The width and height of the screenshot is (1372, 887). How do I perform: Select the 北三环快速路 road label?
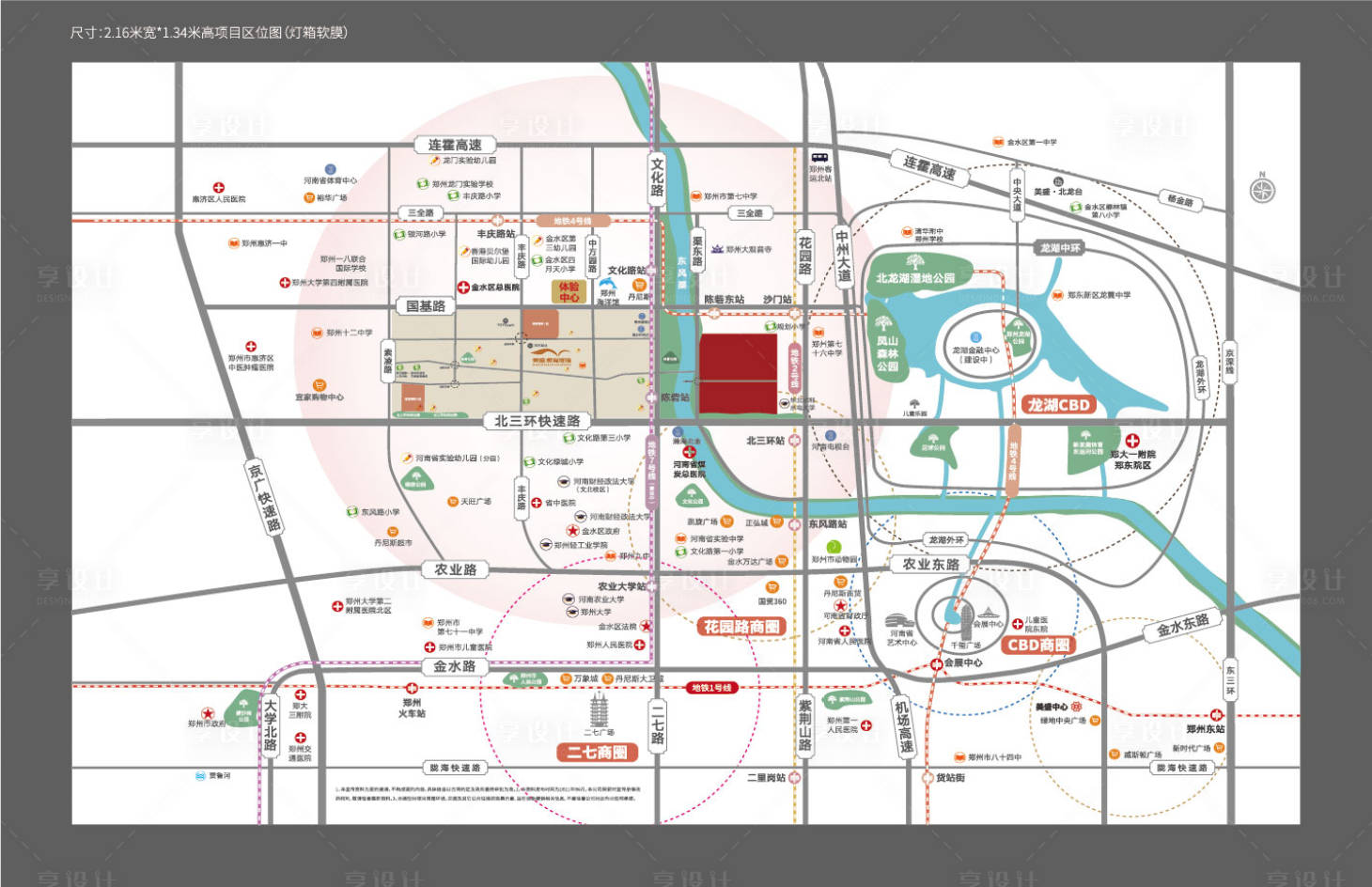[537, 421]
